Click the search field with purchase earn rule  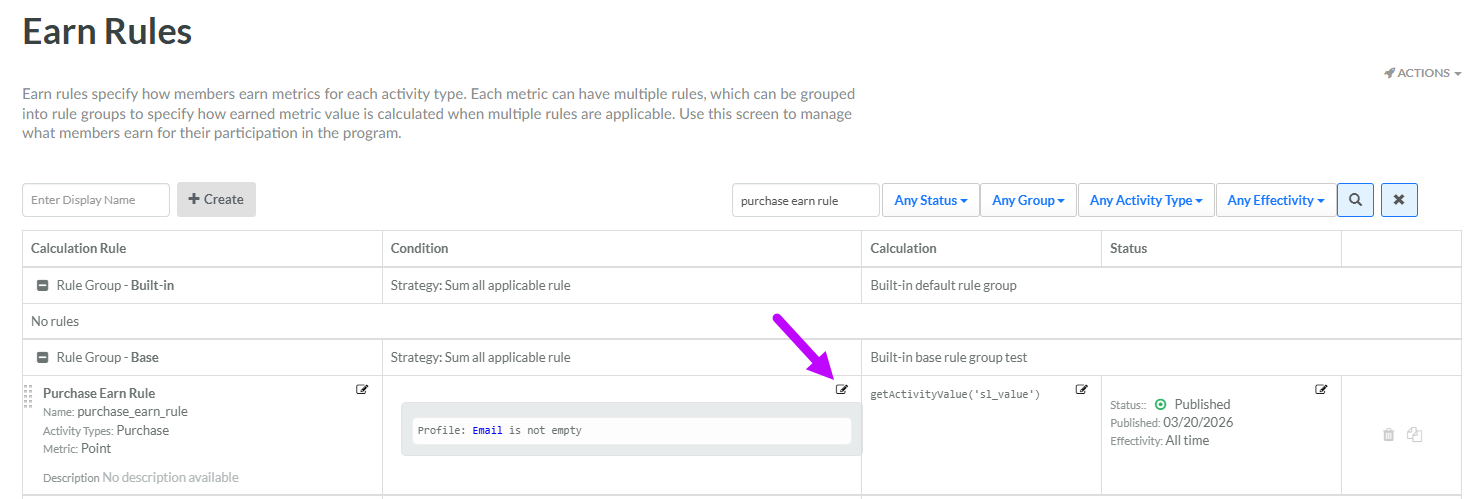click(x=805, y=200)
